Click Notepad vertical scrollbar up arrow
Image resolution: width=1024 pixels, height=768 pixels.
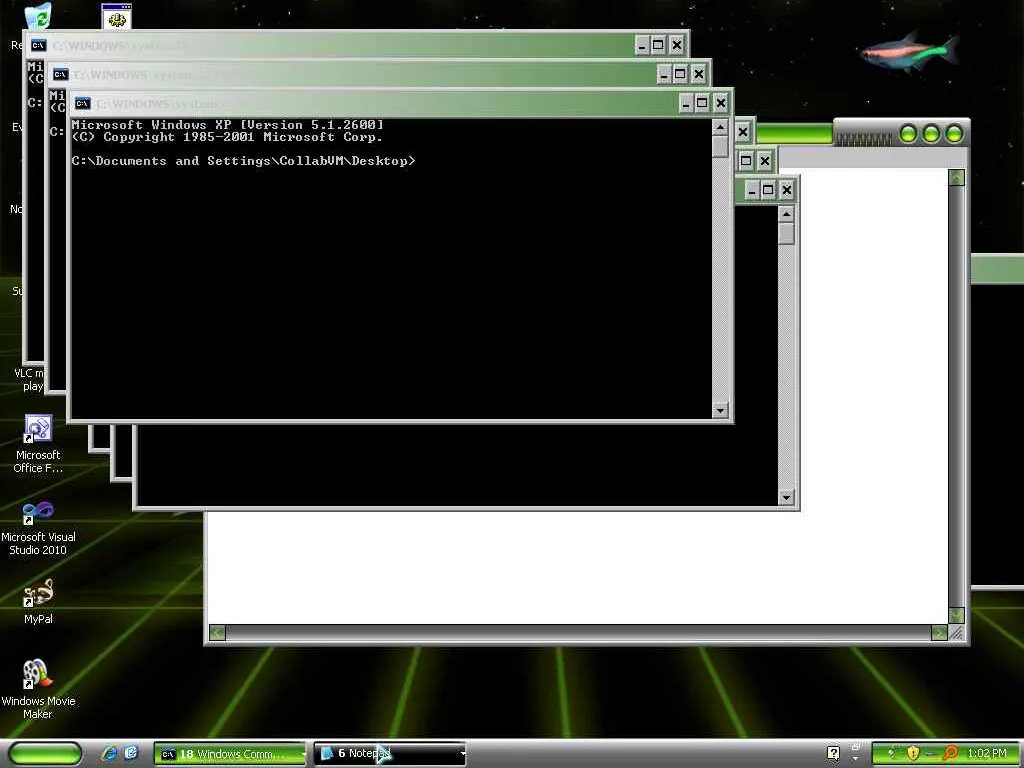(957, 178)
